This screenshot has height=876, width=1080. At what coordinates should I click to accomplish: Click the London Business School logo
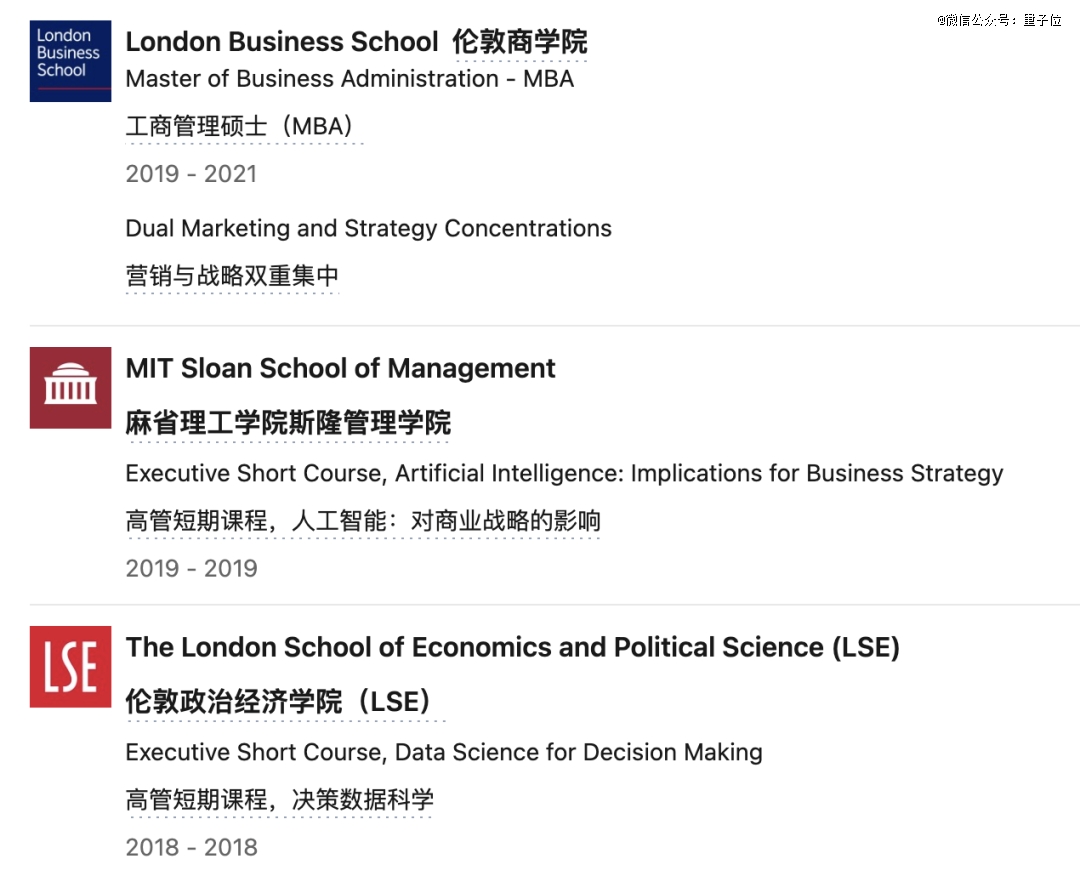(70, 61)
